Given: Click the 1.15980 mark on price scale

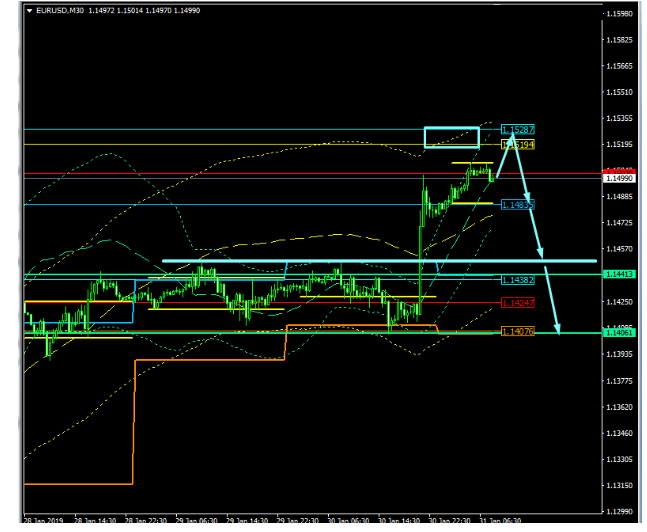Looking at the screenshot, I should pyautogui.click(x=622, y=14).
